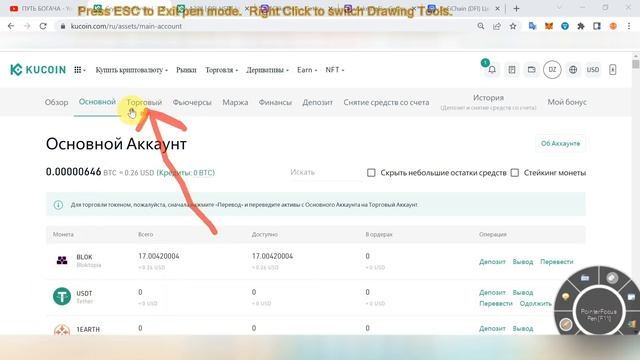Click Вывод link in BLOK row
640x360 pixels.
point(523,262)
